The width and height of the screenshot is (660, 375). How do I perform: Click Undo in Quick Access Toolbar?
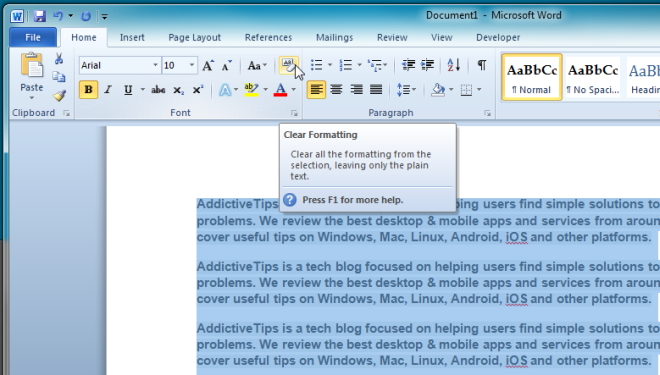[58, 16]
